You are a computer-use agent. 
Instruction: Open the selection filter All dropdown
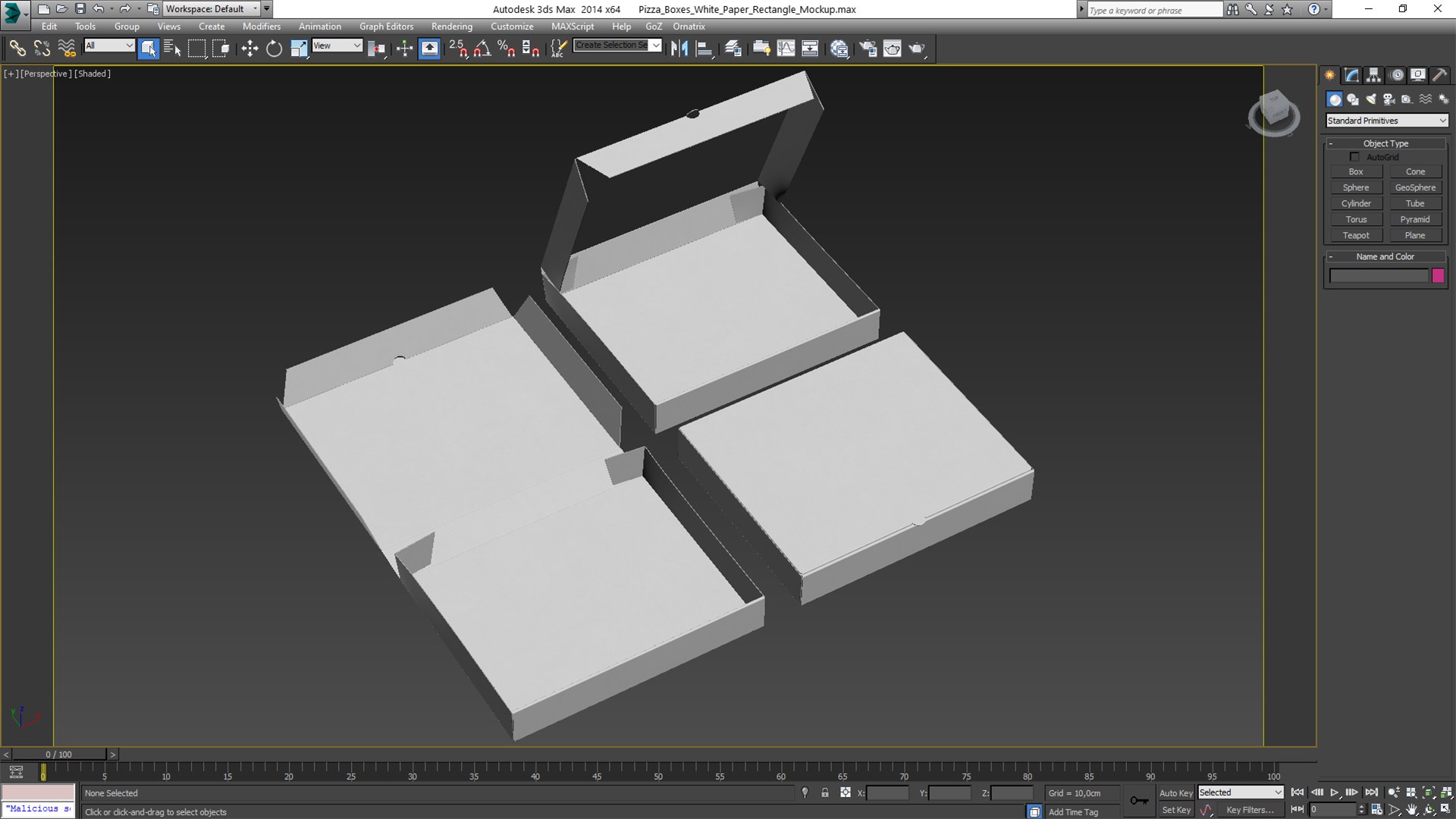click(109, 45)
